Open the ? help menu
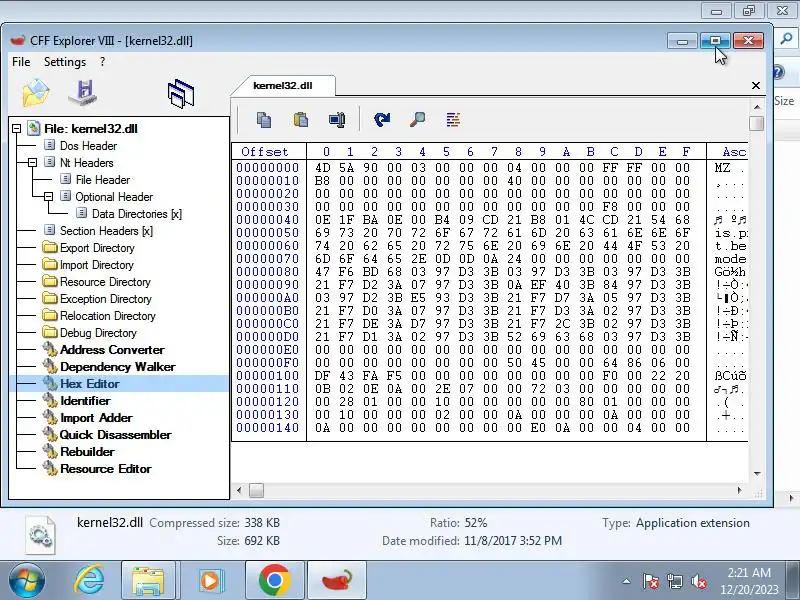Screen dimensions: 800x600 103,62
